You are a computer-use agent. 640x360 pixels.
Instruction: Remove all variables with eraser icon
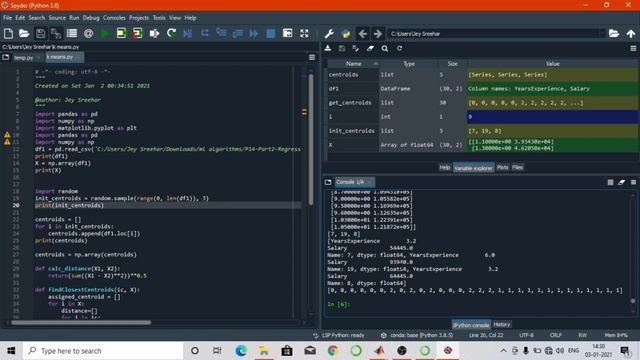click(x=370, y=48)
